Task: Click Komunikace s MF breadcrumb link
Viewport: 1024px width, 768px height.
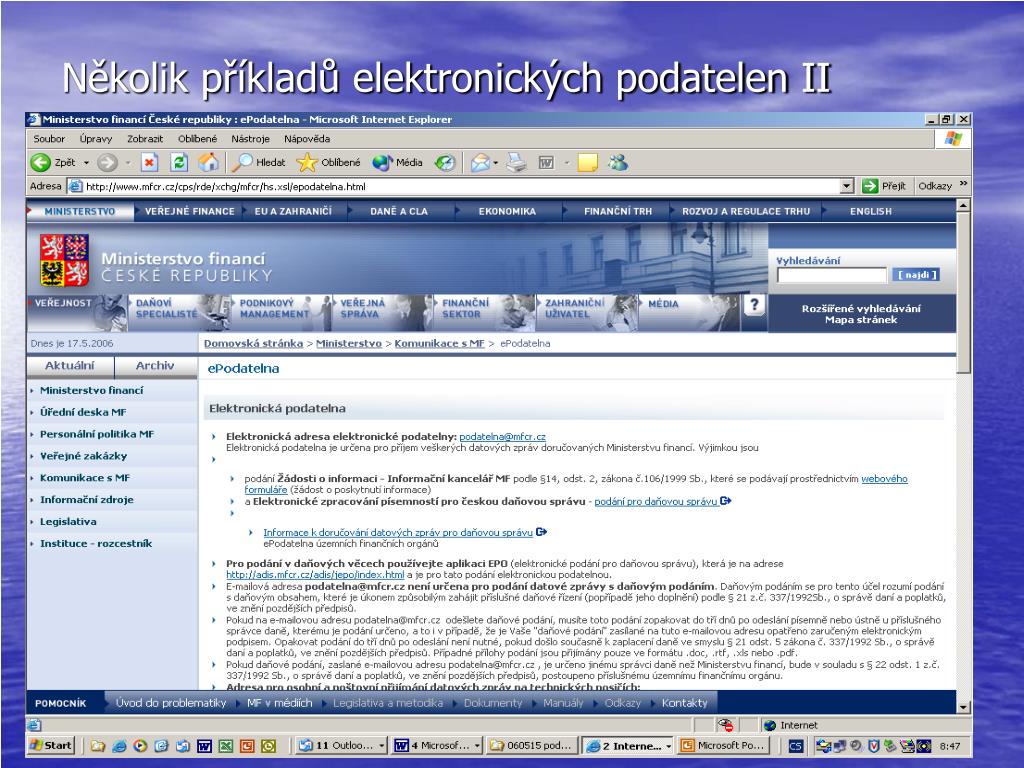Action: [x=440, y=344]
